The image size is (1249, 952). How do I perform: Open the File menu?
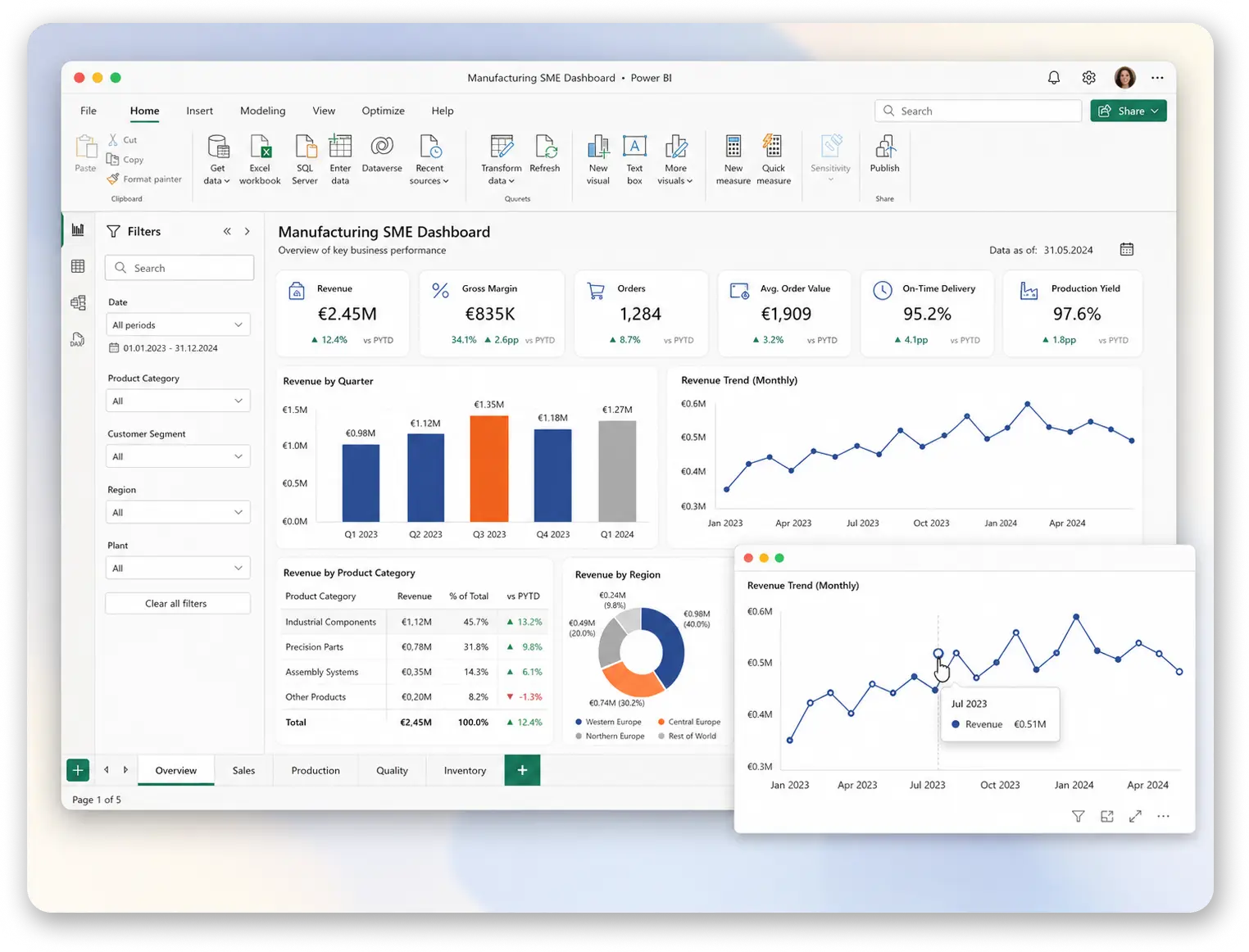[x=89, y=111]
